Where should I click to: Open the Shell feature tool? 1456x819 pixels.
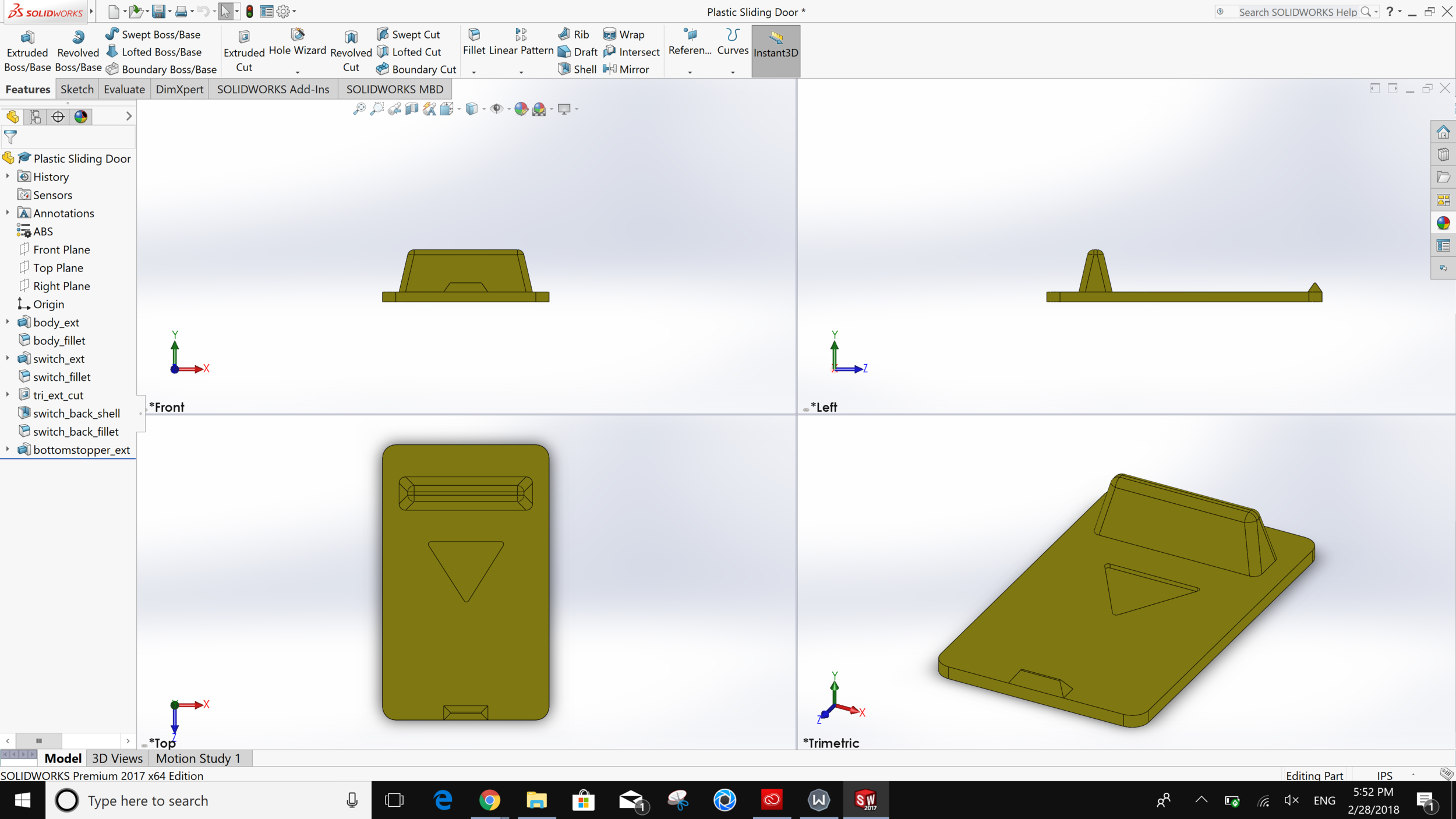tap(578, 69)
